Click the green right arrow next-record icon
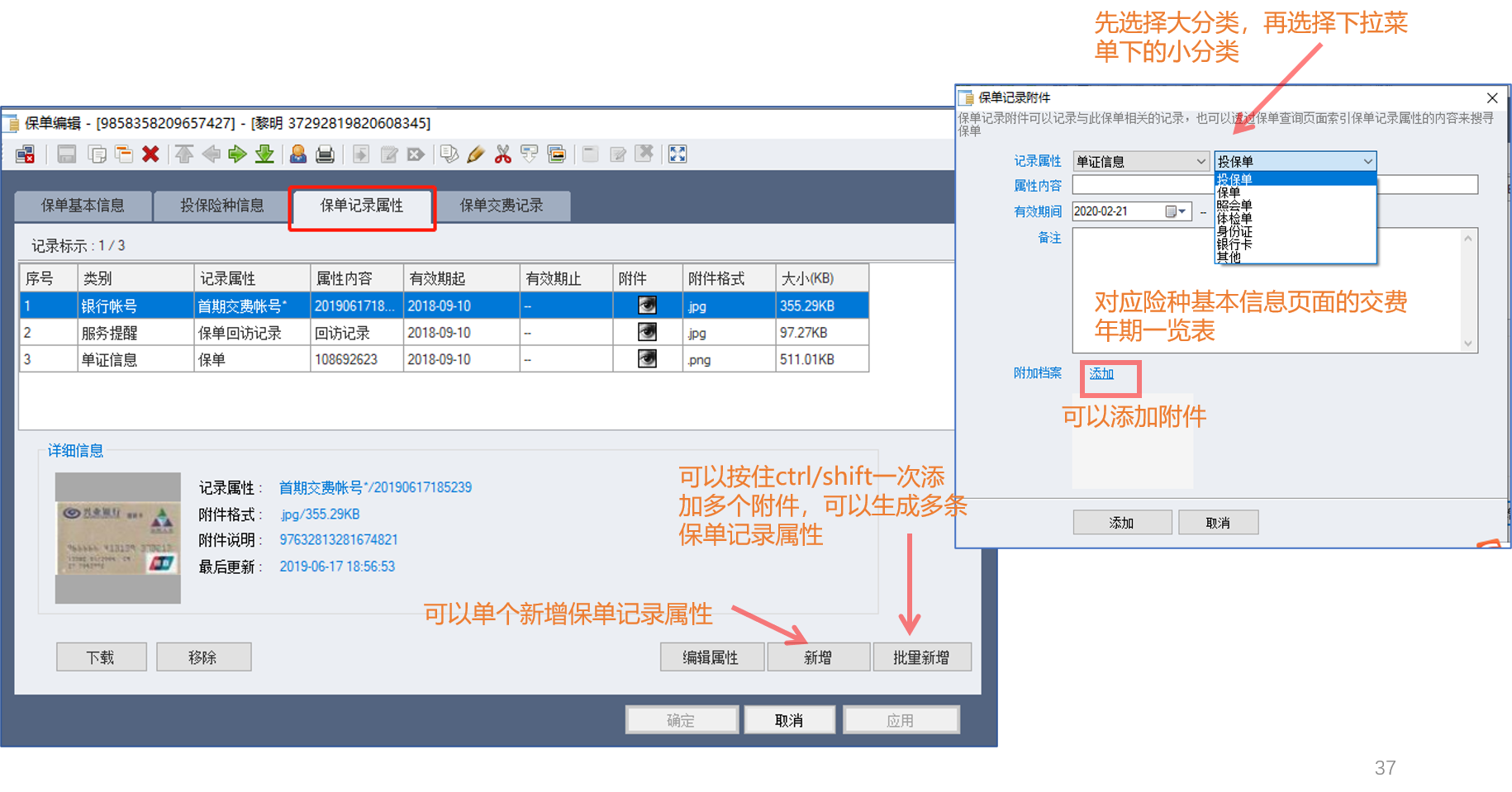This screenshot has height=792, width=1512. tap(238, 154)
